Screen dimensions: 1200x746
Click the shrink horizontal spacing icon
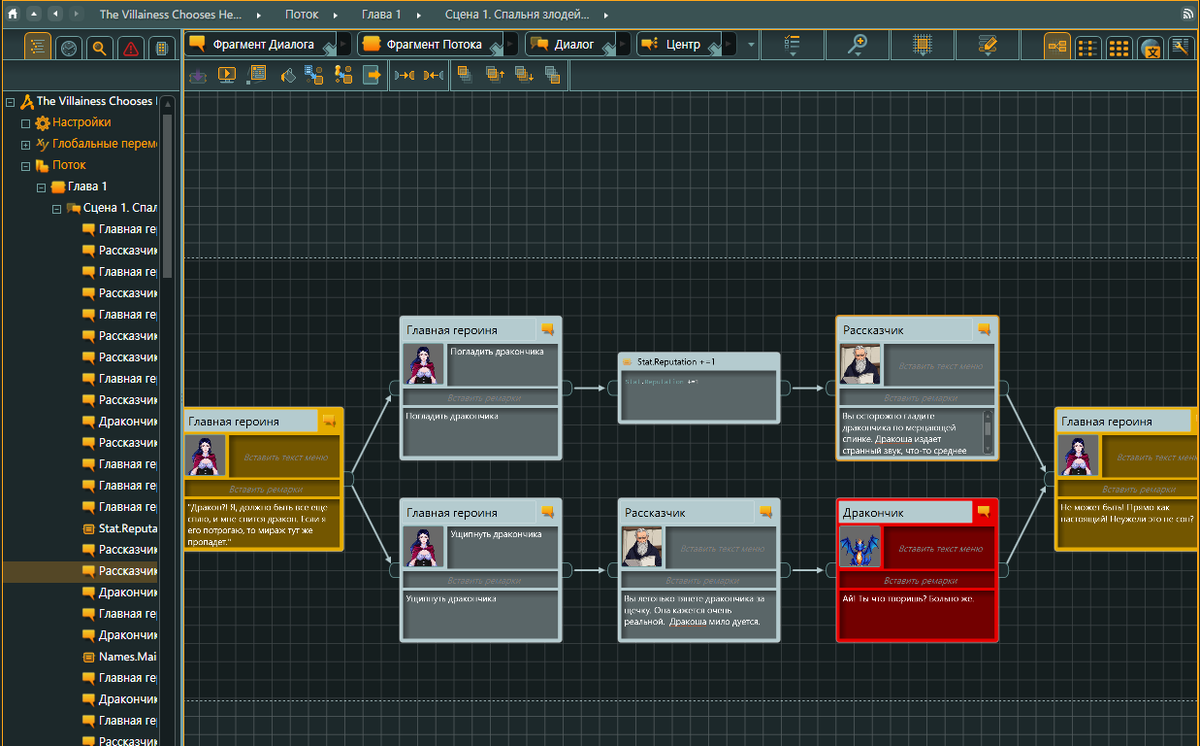point(433,75)
